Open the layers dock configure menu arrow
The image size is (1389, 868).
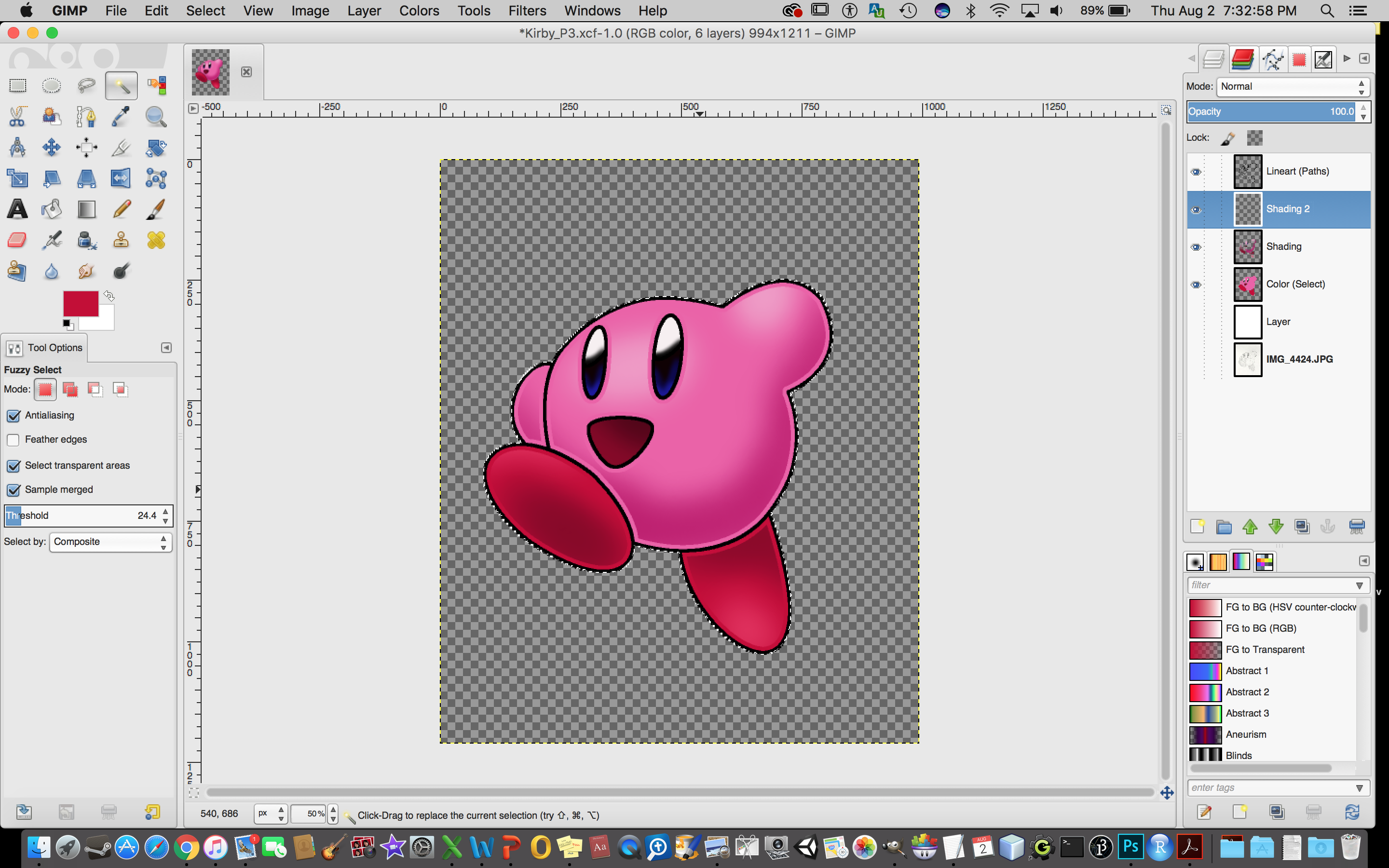(1364, 58)
